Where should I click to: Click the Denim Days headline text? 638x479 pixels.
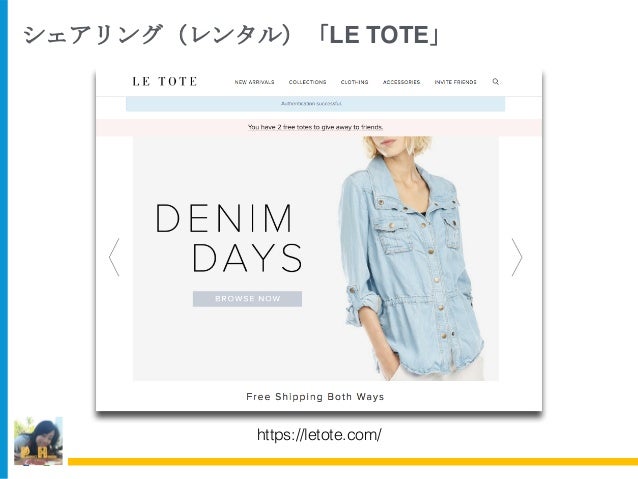(x=229, y=238)
